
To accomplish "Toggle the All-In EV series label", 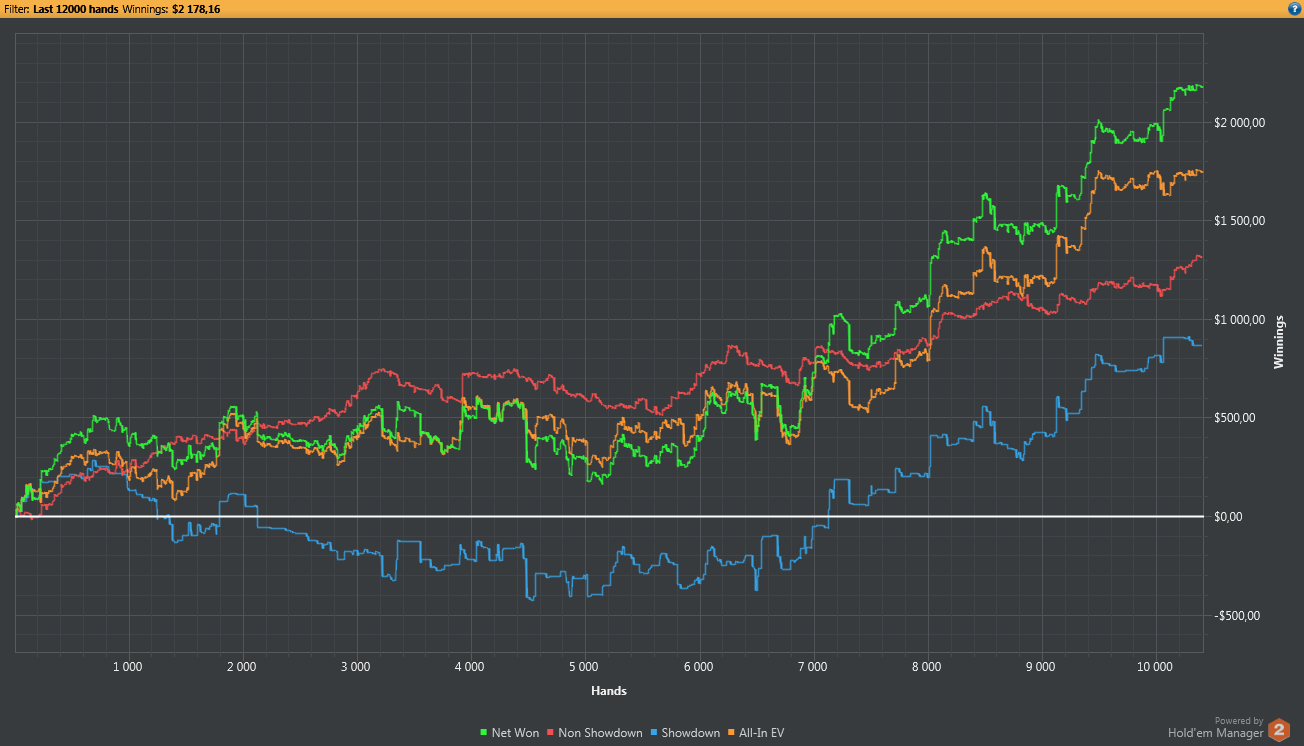I will coord(761,733).
